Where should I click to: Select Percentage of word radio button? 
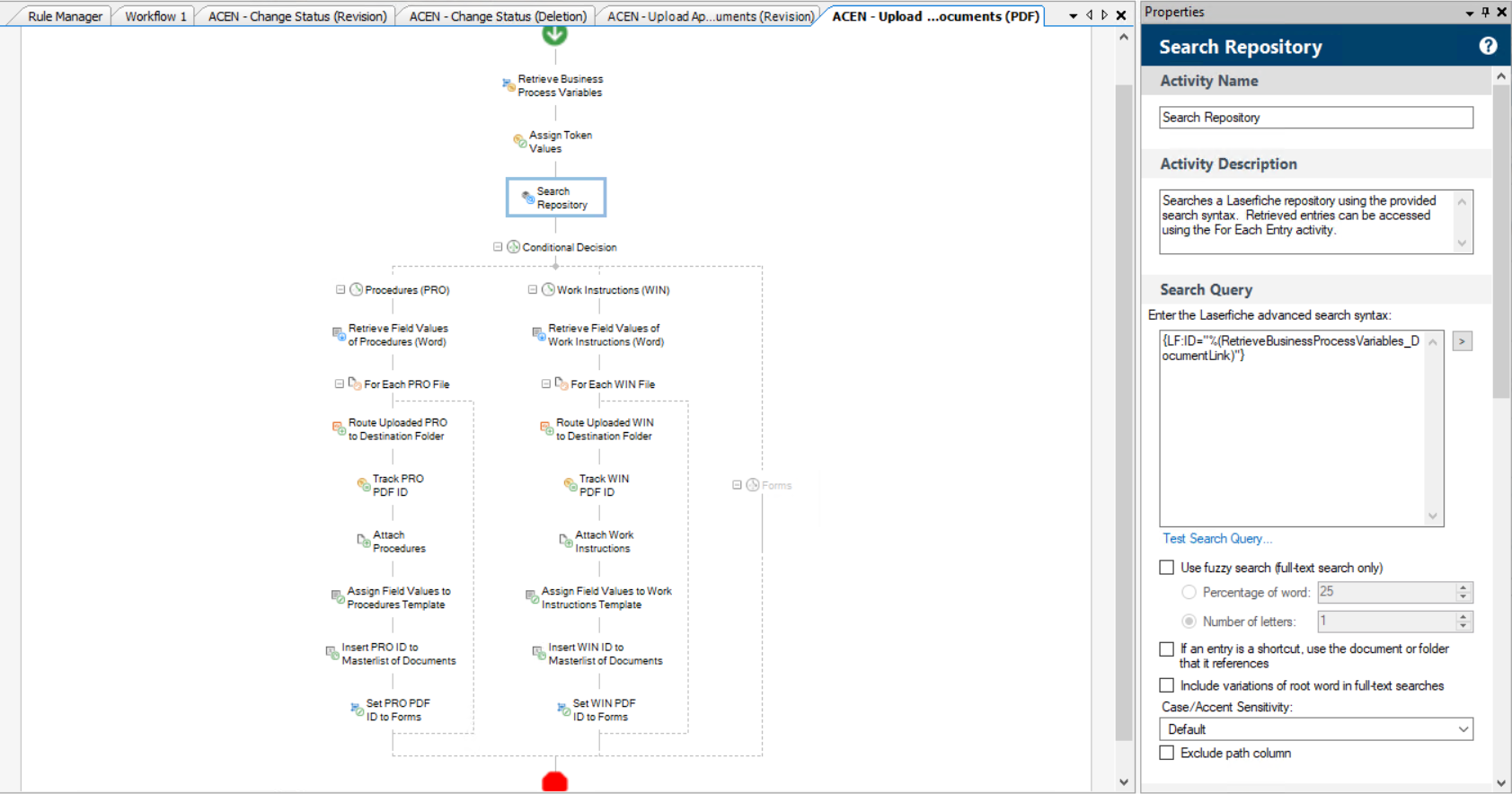click(x=1189, y=592)
